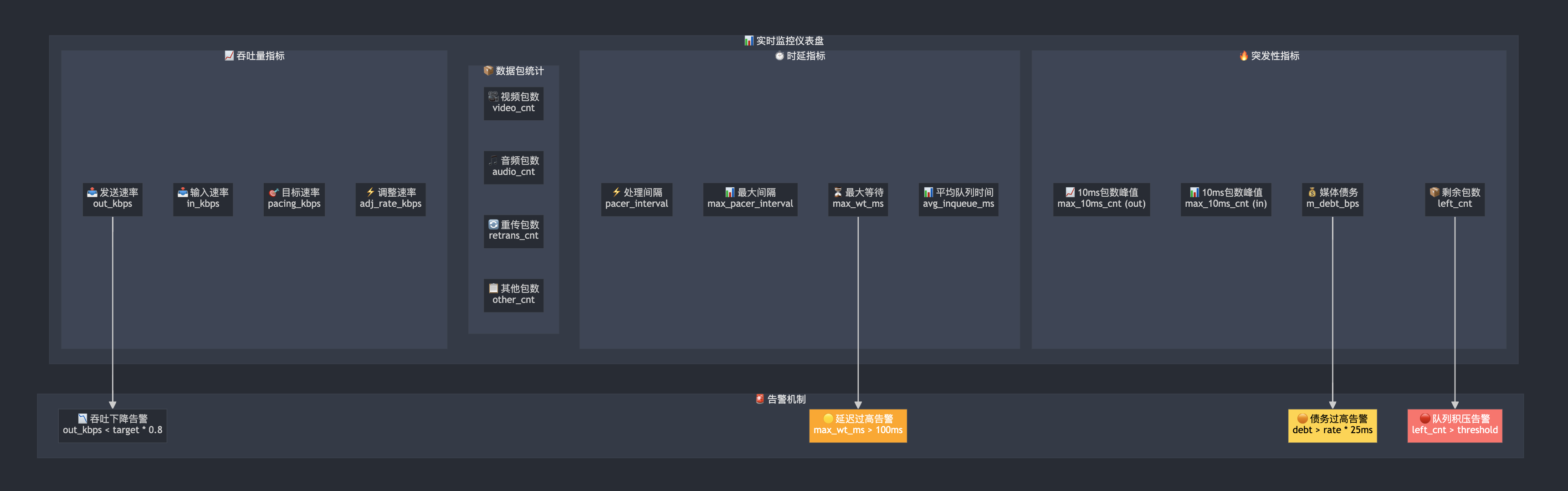The height and width of the screenshot is (491, 1568).
Task: Click the trend icon in max_10ms_cnt (out)
Action: pos(1070,192)
